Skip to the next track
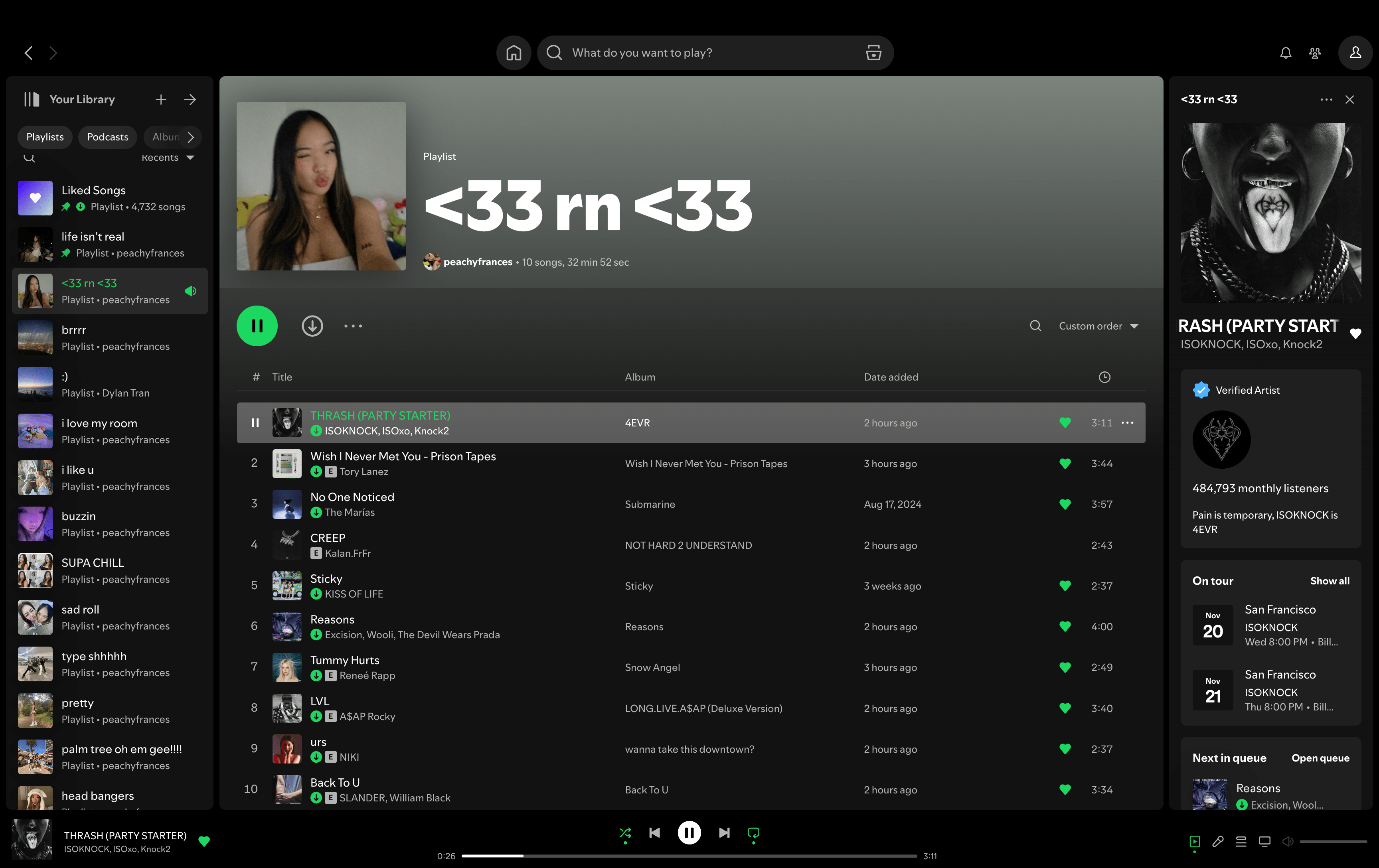Viewport: 1379px width, 868px height. click(724, 832)
